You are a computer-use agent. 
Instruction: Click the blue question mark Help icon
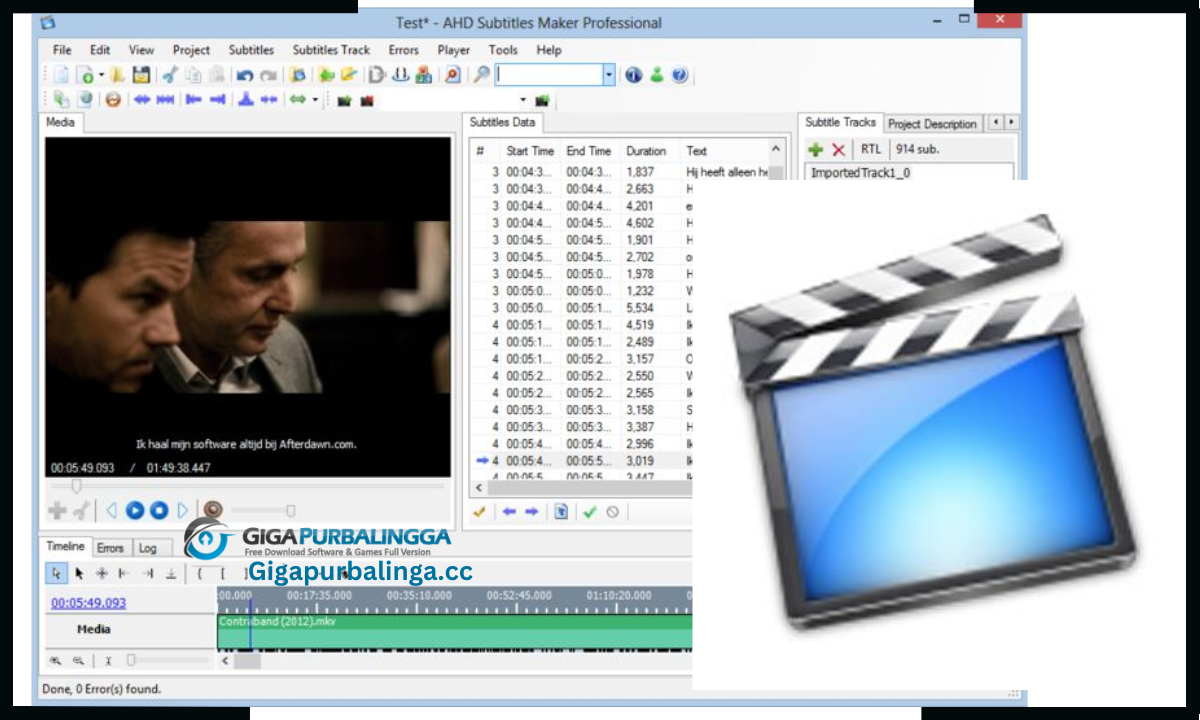click(x=680, y=75)
